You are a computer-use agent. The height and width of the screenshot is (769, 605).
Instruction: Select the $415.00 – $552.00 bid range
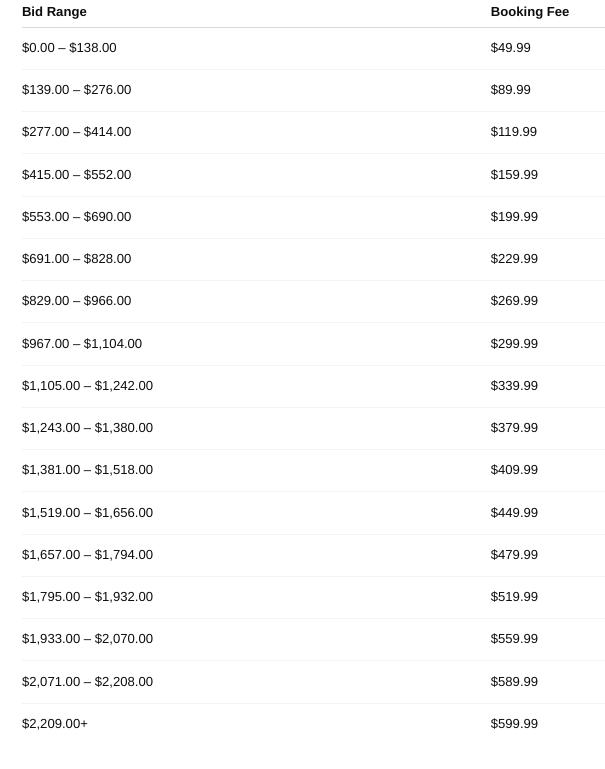pos(76,174)
